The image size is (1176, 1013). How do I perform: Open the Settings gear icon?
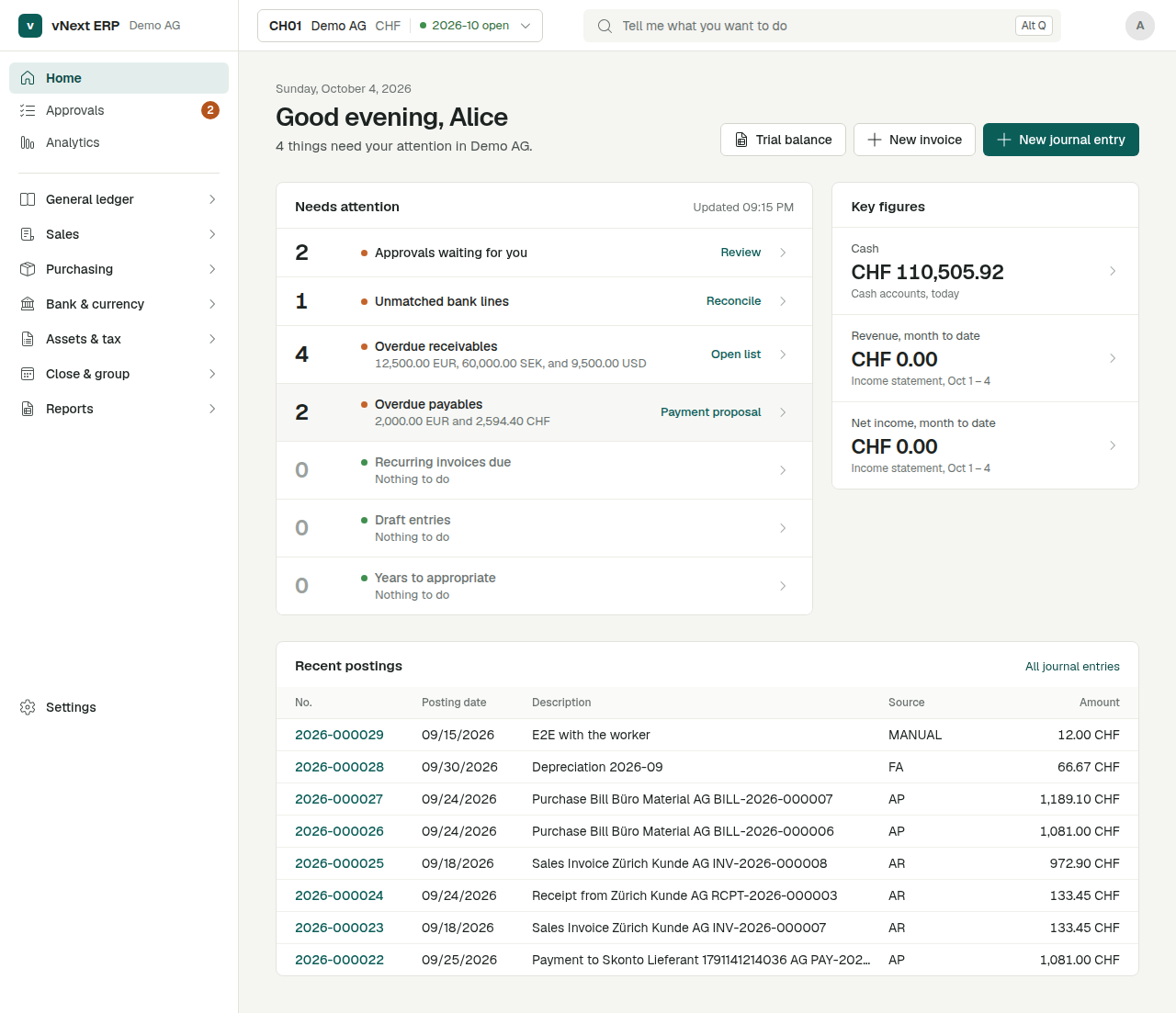pos(28,707)
